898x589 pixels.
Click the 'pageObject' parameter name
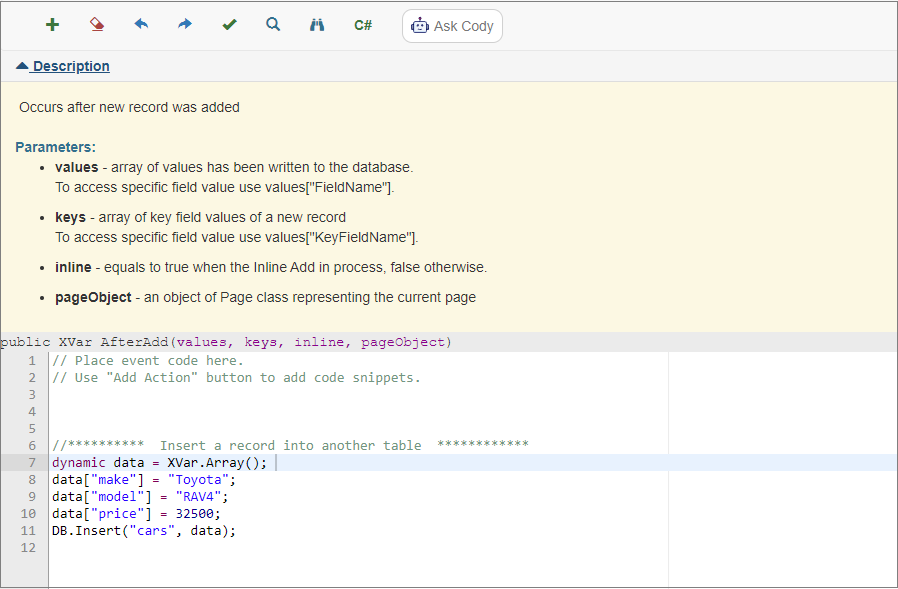(93, 297)
